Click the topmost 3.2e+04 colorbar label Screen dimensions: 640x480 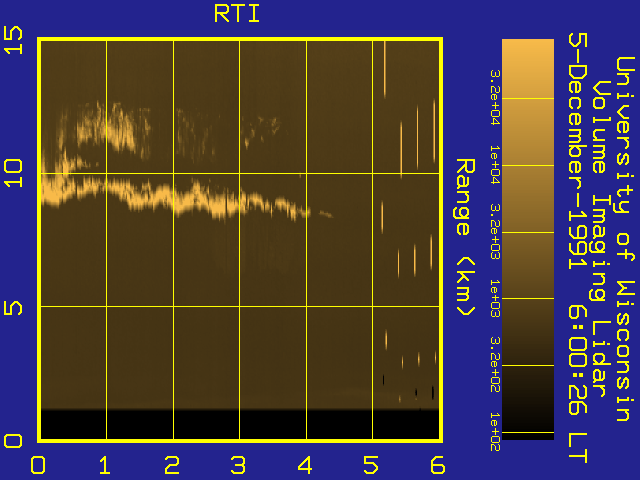pyautogui.click(x=495, y=97)
